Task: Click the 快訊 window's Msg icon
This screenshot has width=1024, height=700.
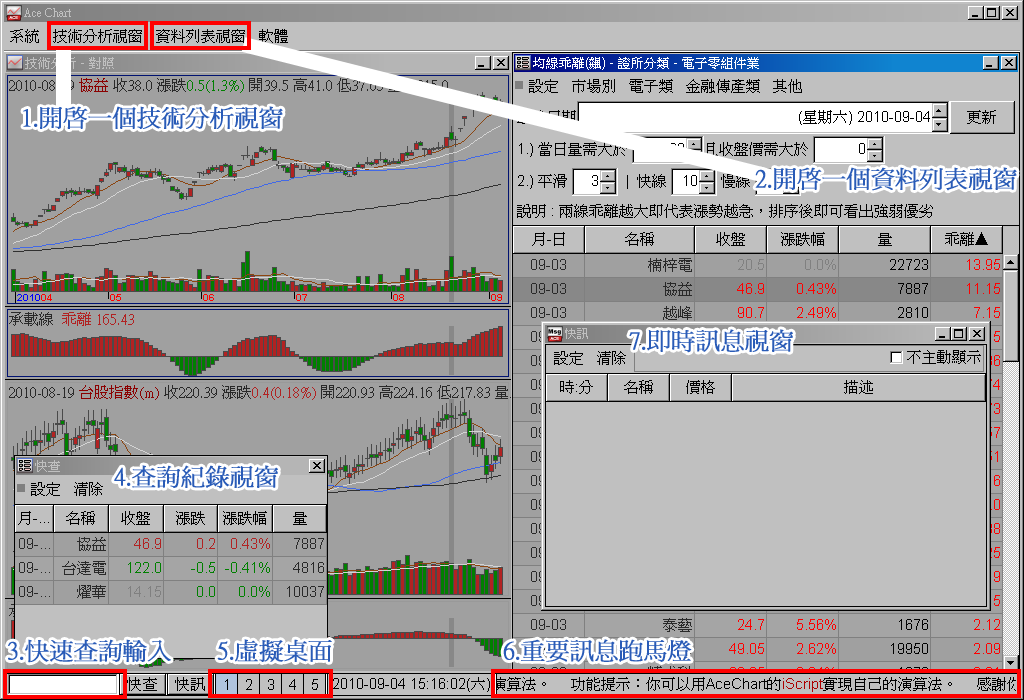Action: (555, 334)
